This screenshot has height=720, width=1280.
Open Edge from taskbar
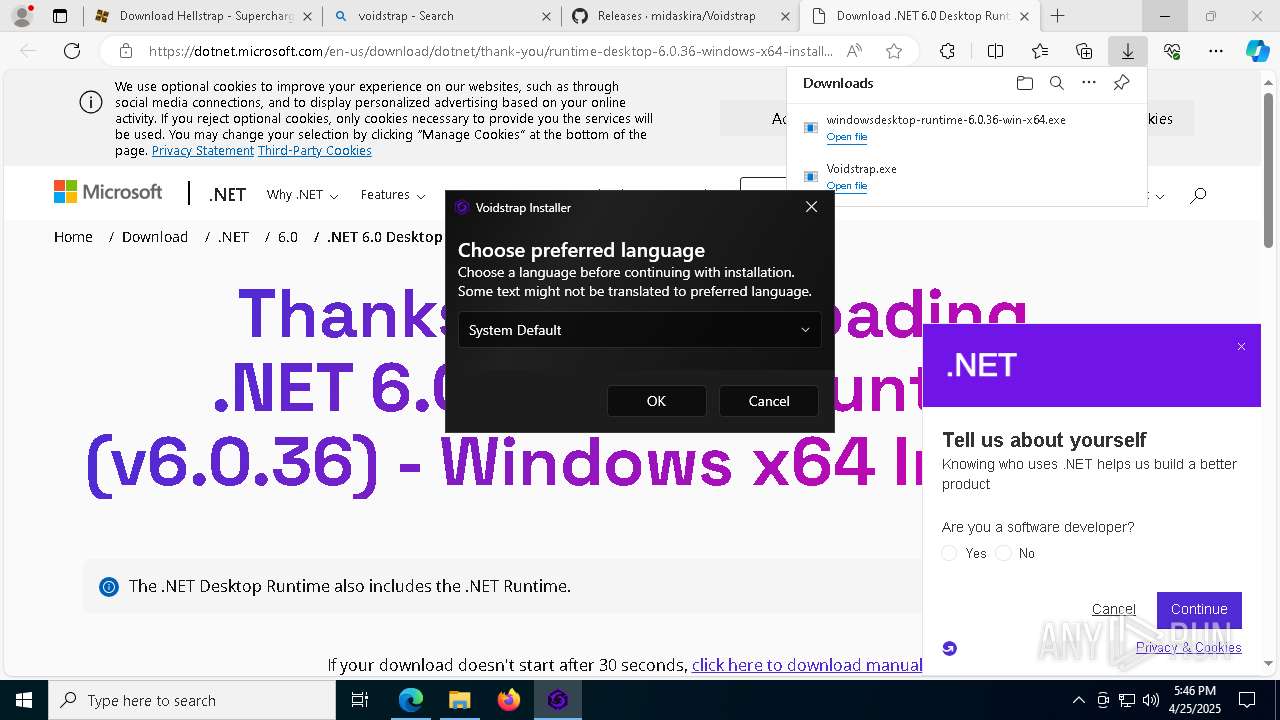(x=411, y=700)
